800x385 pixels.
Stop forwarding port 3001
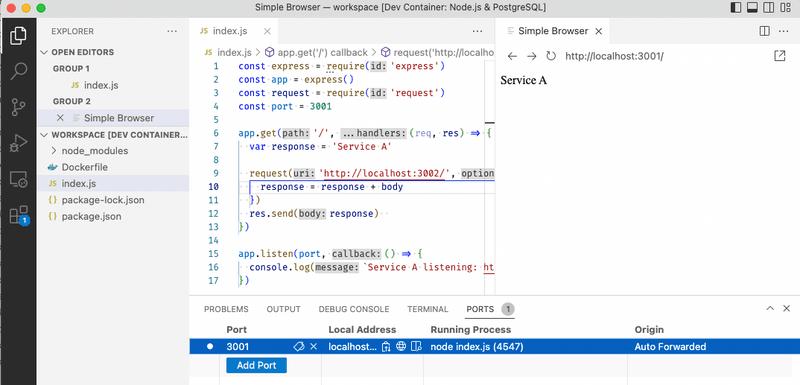point(314,347)
